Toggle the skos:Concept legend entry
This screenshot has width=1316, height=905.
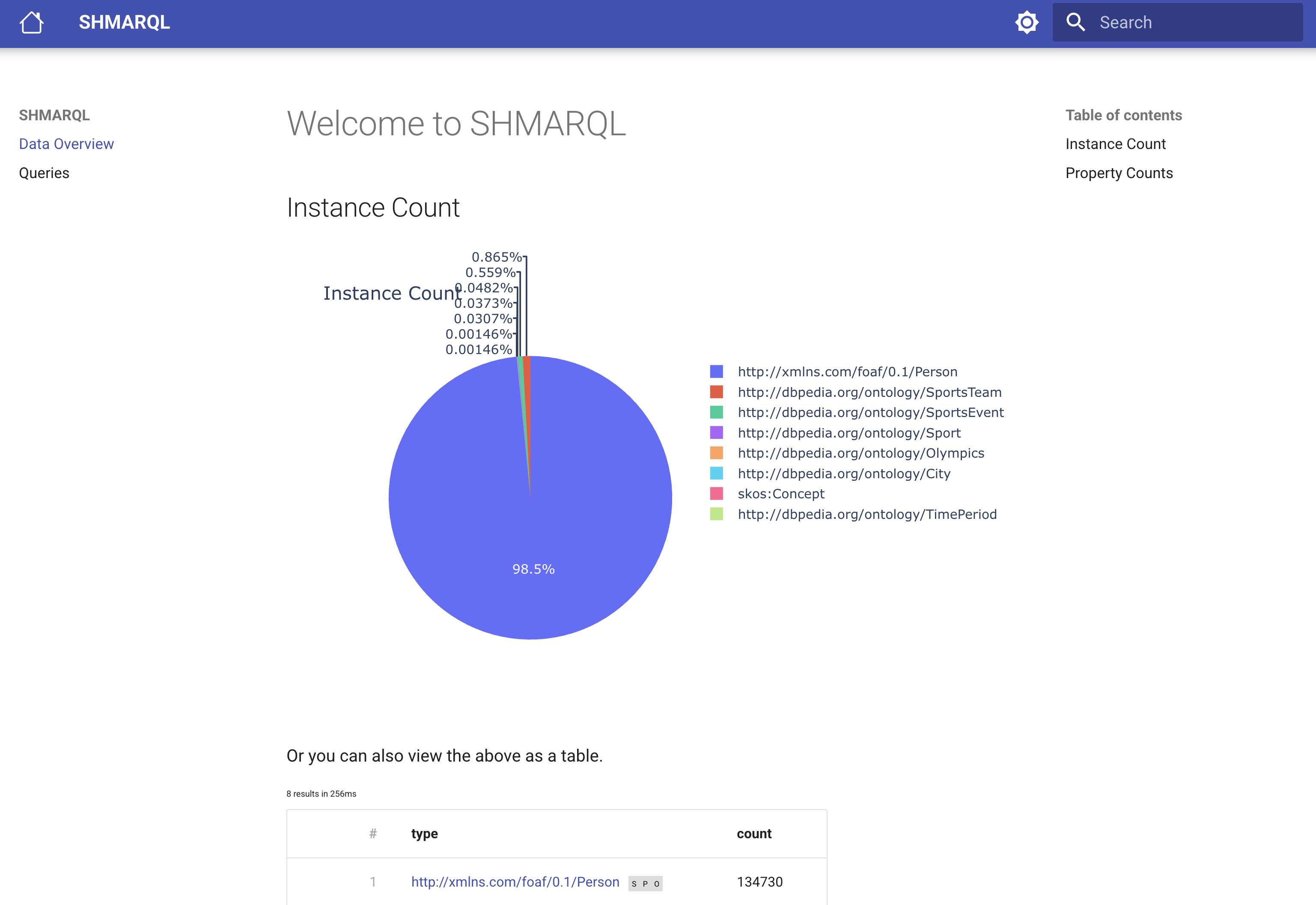(781, 494)
